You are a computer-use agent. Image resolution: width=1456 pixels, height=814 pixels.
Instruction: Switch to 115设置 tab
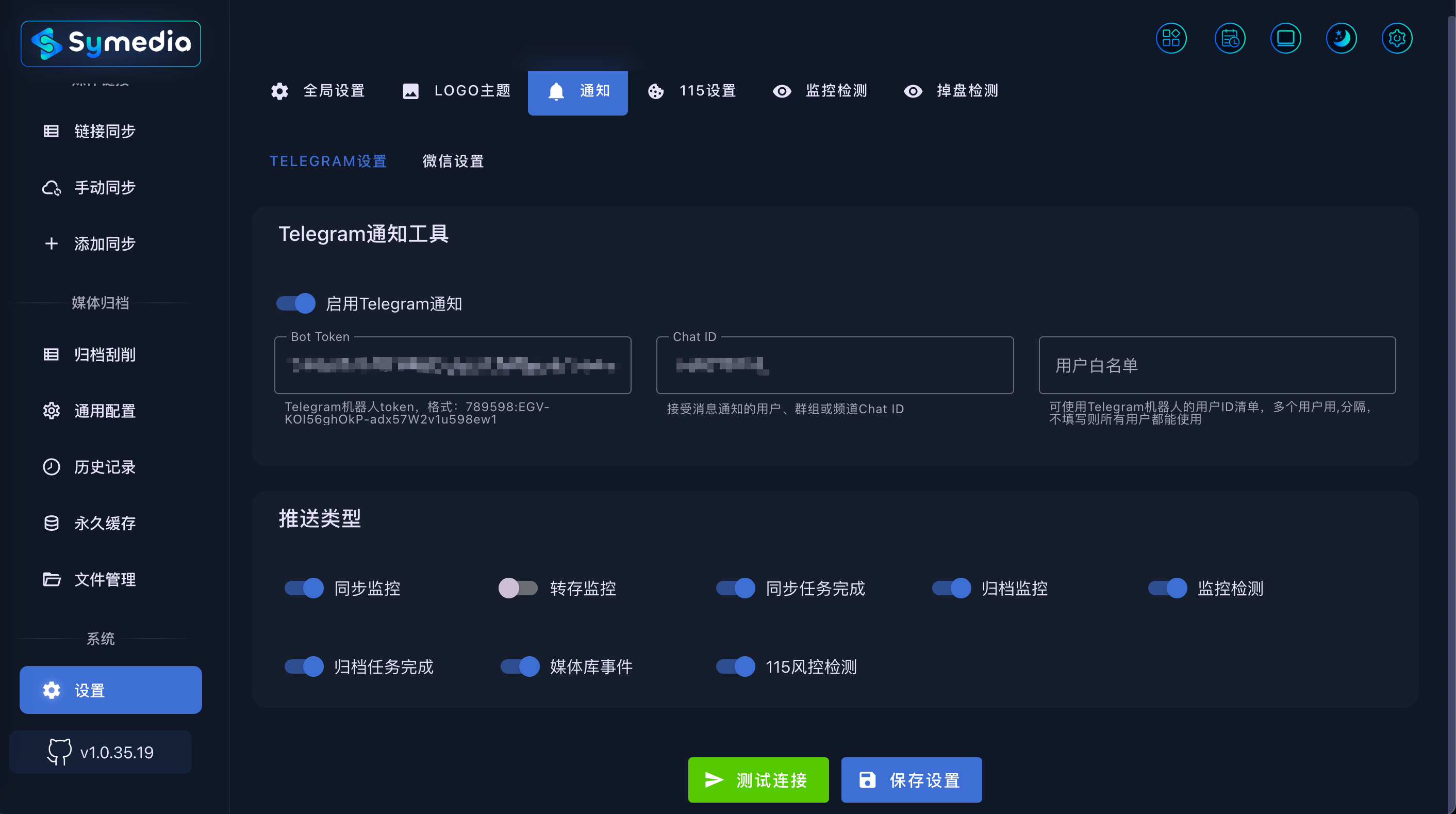click(691, 91)
